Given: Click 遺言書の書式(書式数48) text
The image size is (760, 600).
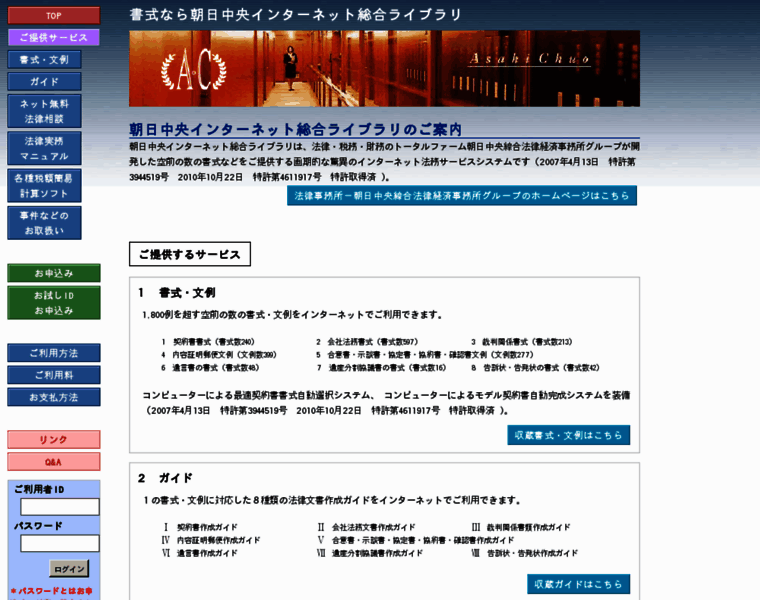Looking at the screenshot, I should point(216,368).
